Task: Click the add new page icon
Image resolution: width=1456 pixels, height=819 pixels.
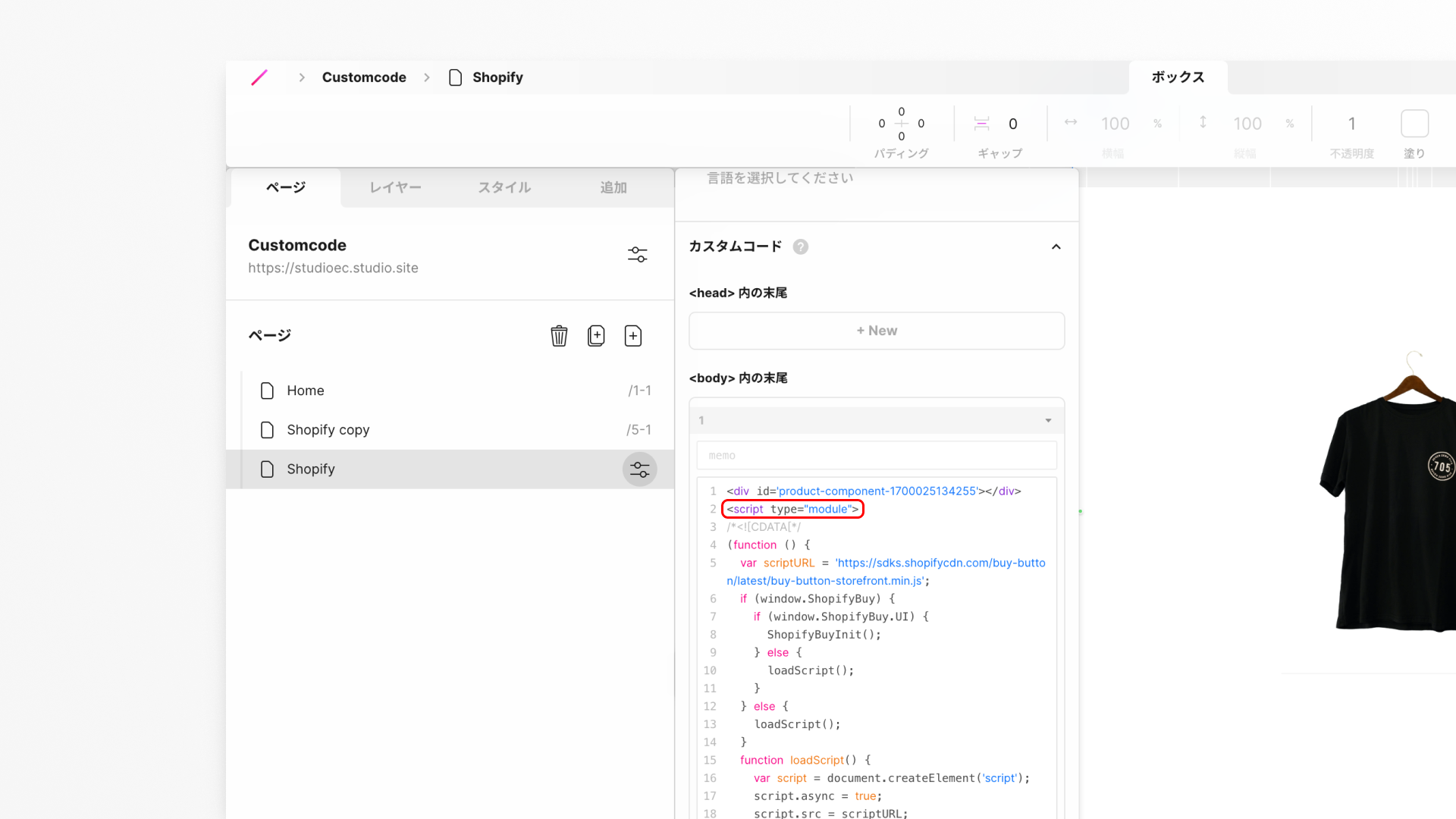Action: coord(633,336)
